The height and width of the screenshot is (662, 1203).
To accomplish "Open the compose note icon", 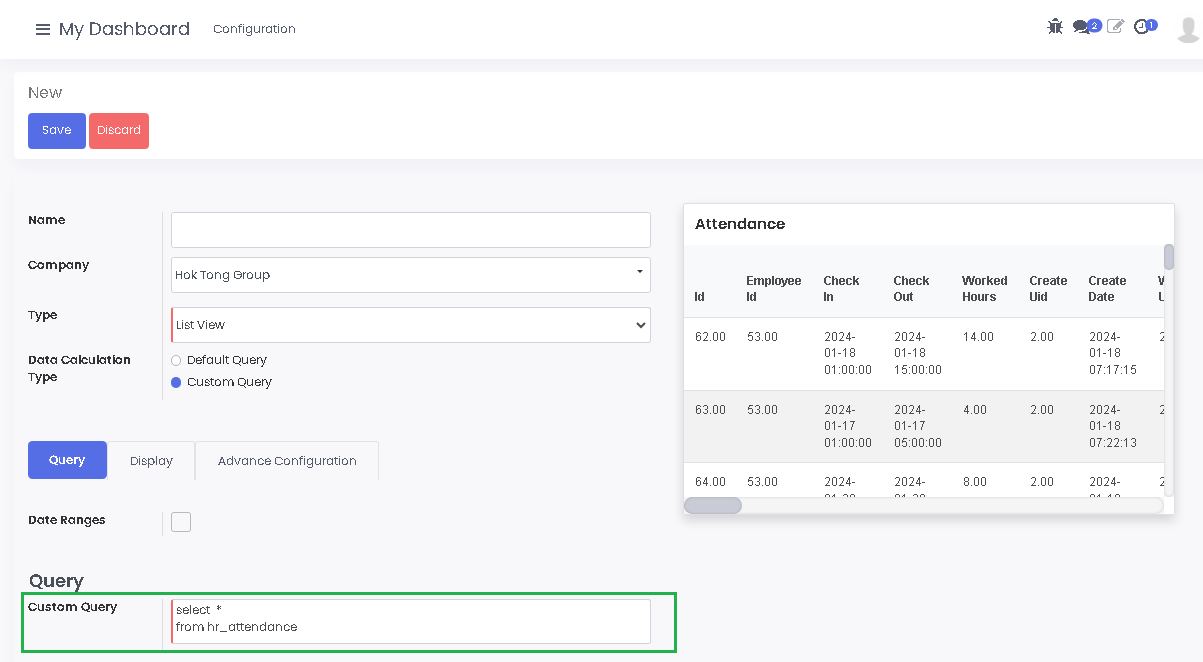I will pyautogui.click(x=1114, y=26).
